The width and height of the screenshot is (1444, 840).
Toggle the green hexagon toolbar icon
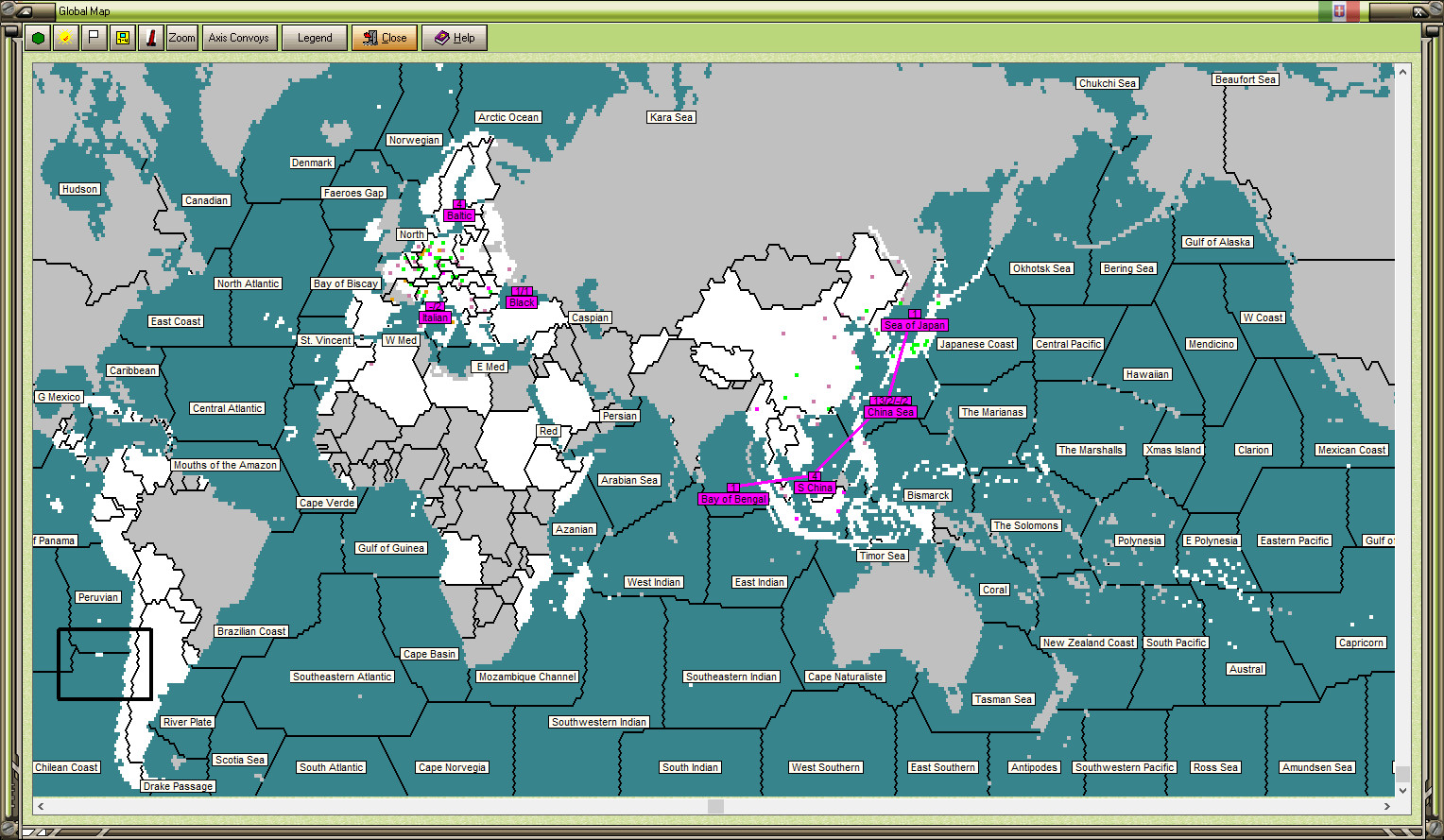tap(38, 38)
